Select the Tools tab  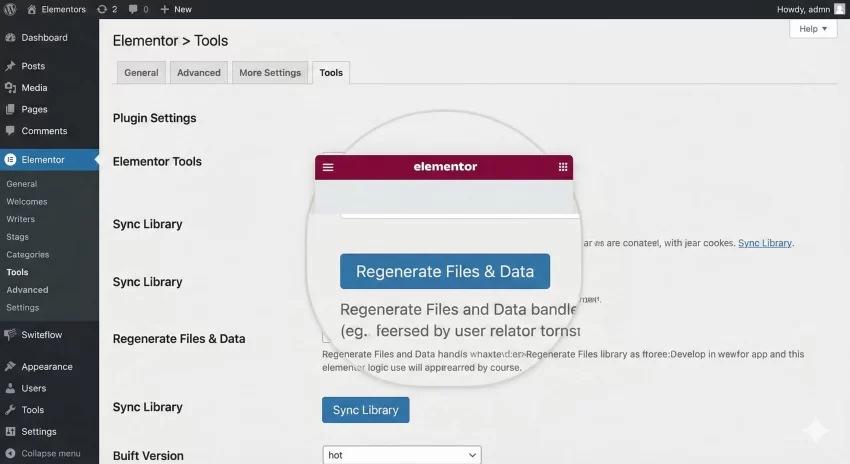(x=331, y=73)
